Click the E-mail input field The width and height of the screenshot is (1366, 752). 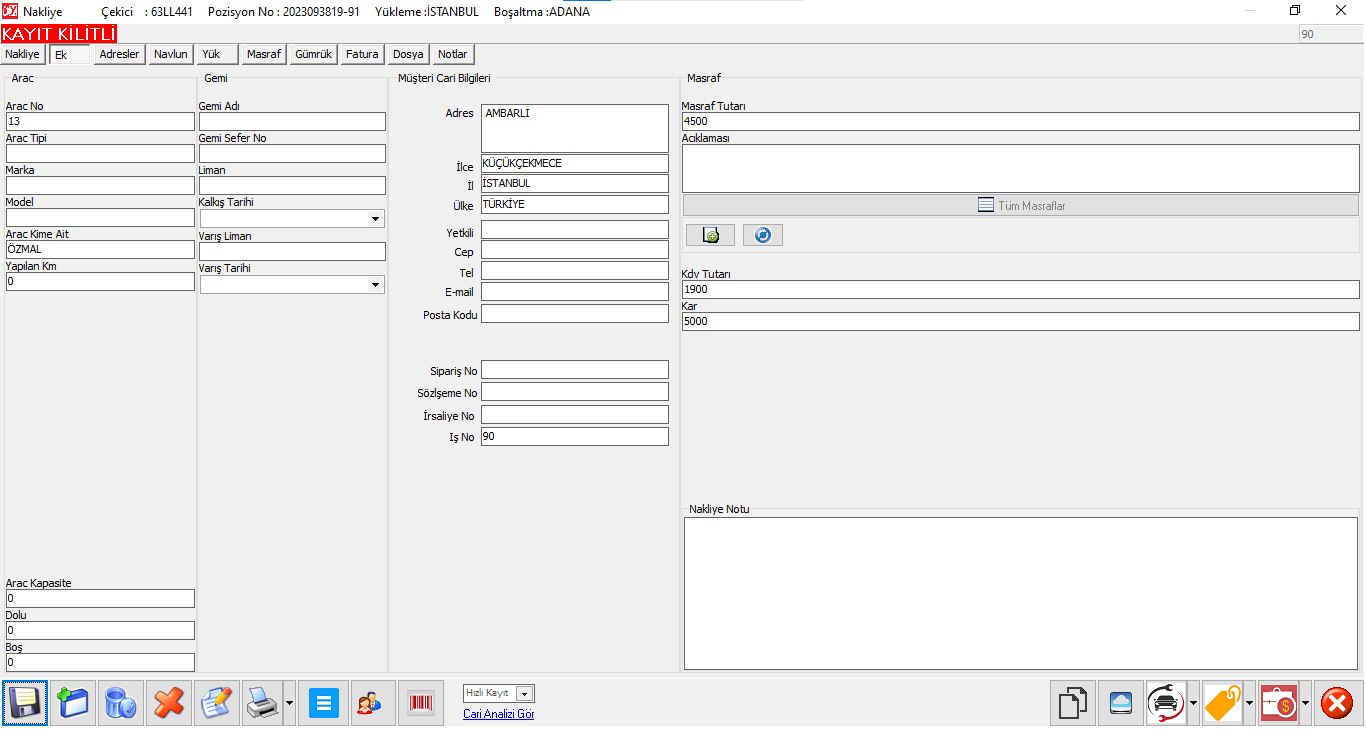(575, 291)
